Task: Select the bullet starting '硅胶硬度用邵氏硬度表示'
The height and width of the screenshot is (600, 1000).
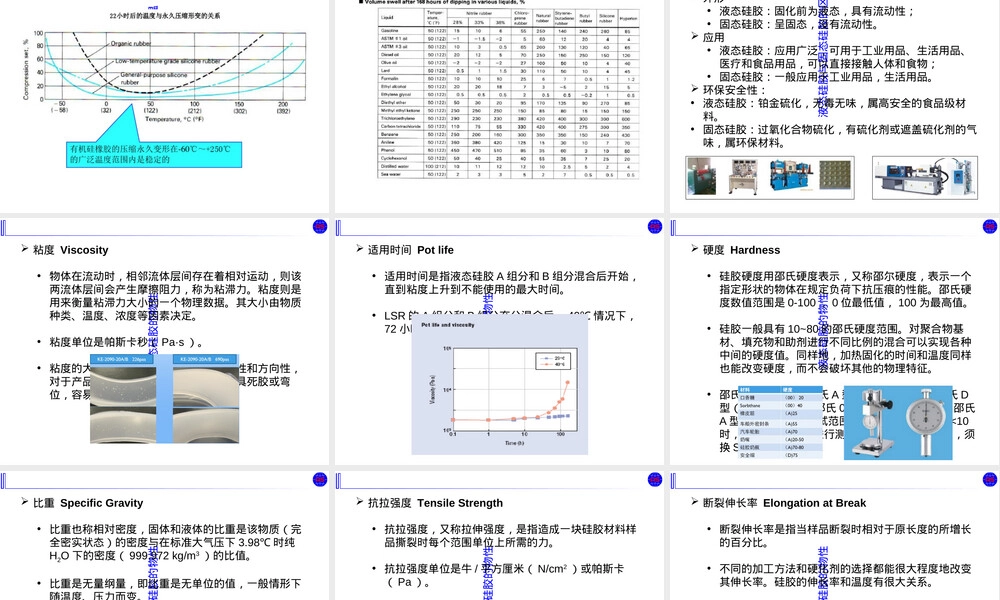Action: click(x=846, y=289)
